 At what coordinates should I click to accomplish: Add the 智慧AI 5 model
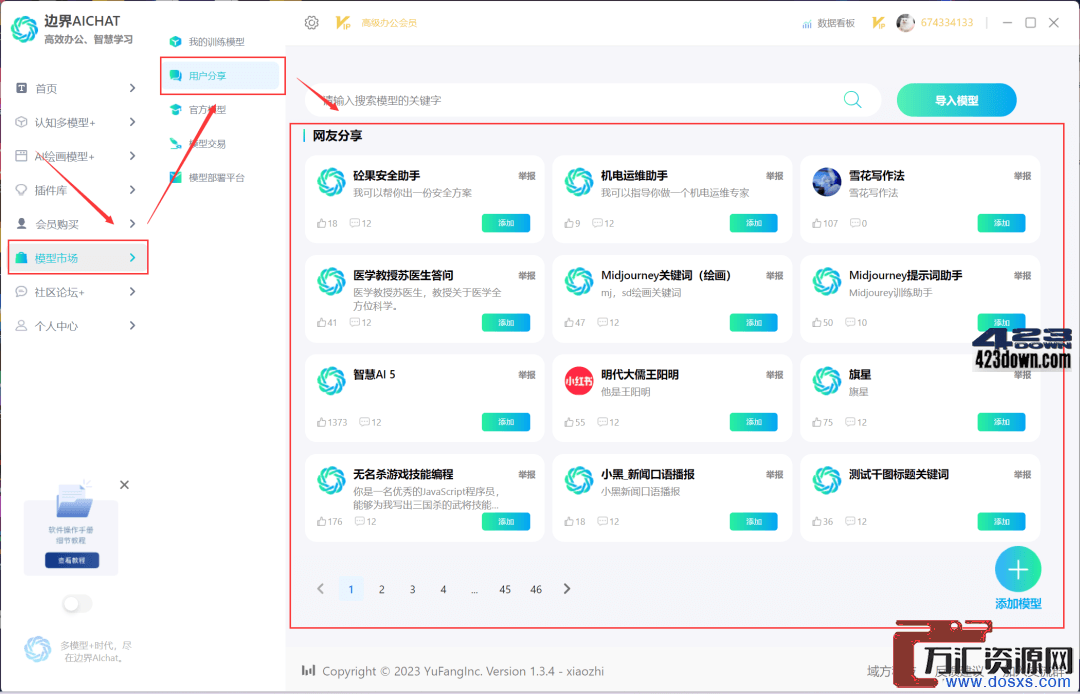[506, 422]
